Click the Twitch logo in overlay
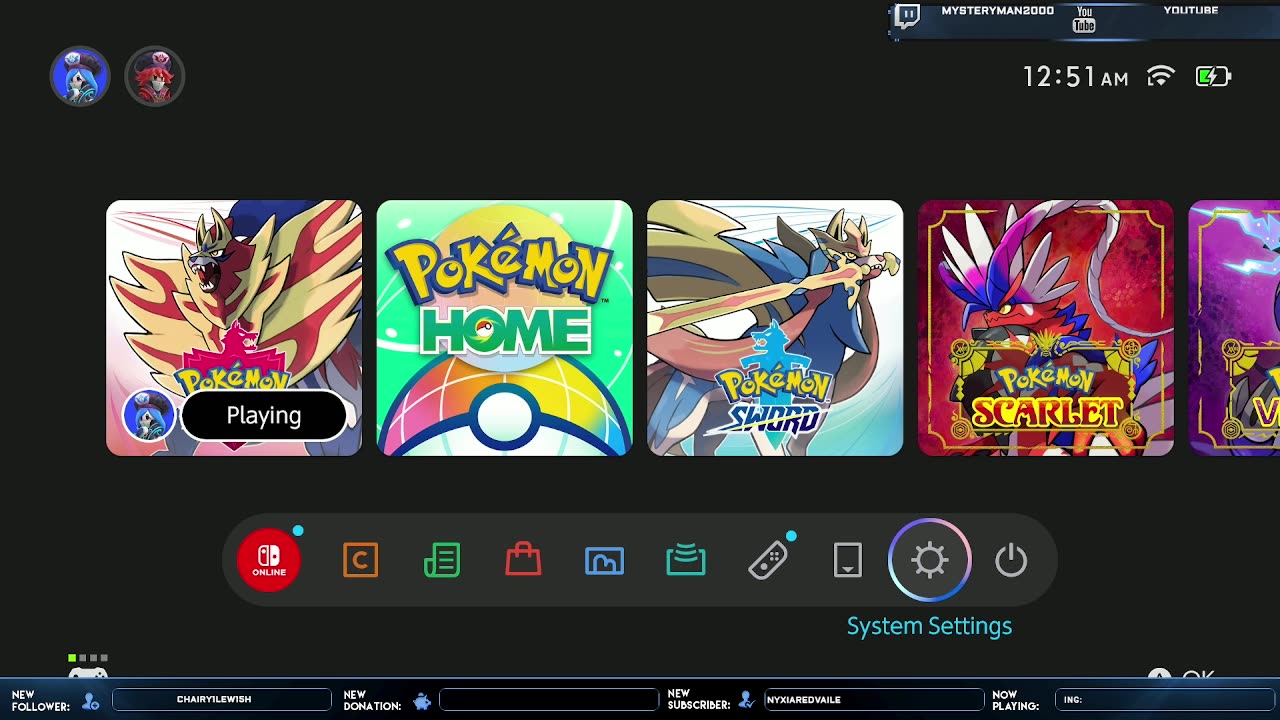This screenshot has width=1280, height=720. [x=907, y=15]
